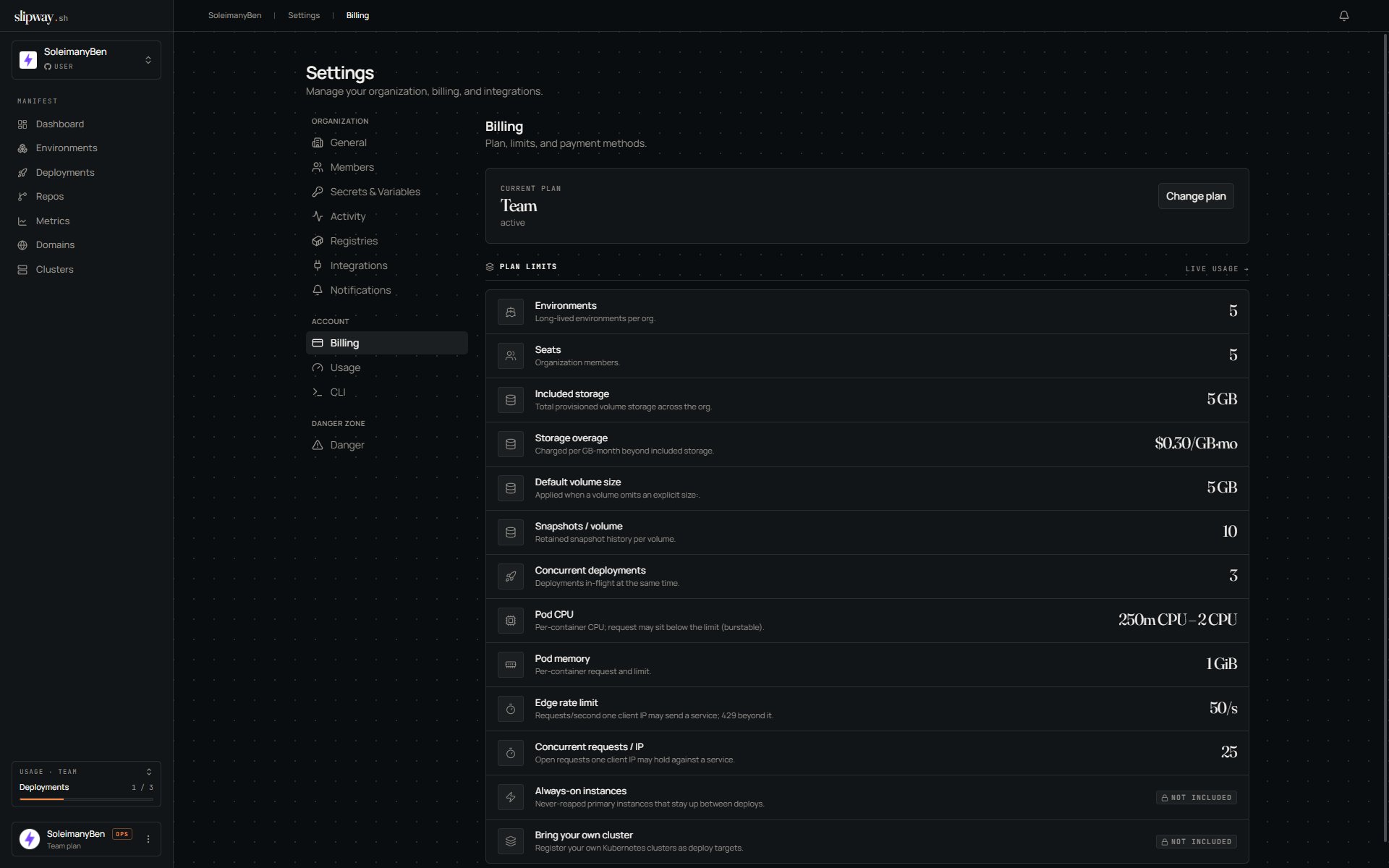The height and width of the screenshot is (868, 1389).
Task: Click the Plan Limits layers icon
Action: [x=490, y=267]
